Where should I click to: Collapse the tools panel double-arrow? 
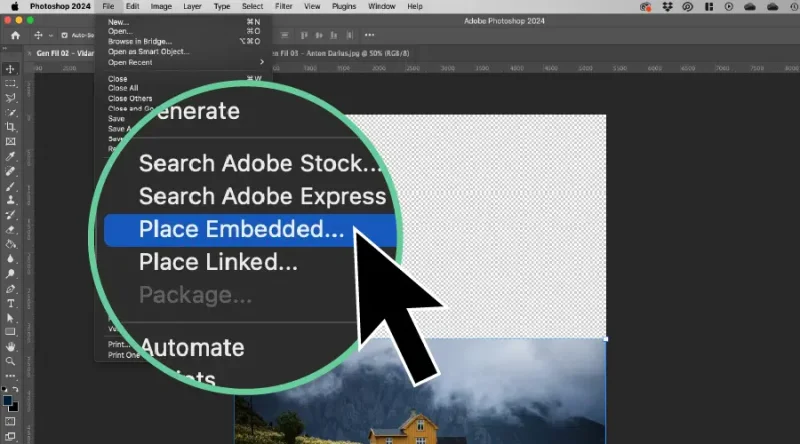[5, 49]
